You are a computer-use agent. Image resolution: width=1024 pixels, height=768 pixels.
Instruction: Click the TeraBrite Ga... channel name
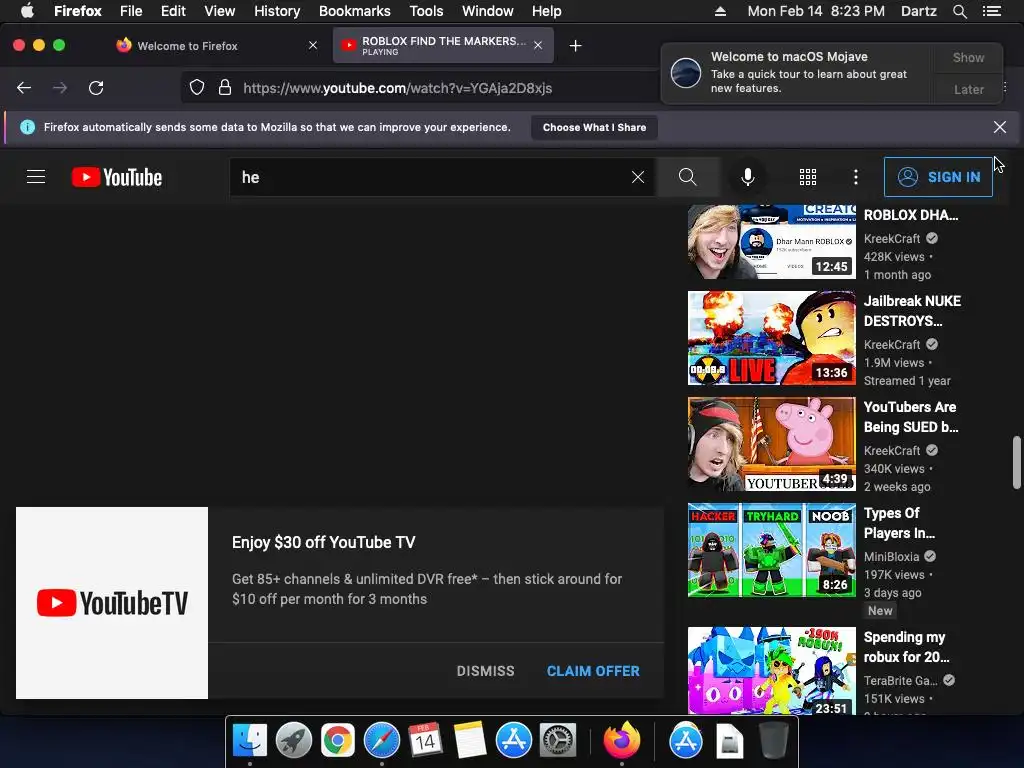(x=901, y=680)
